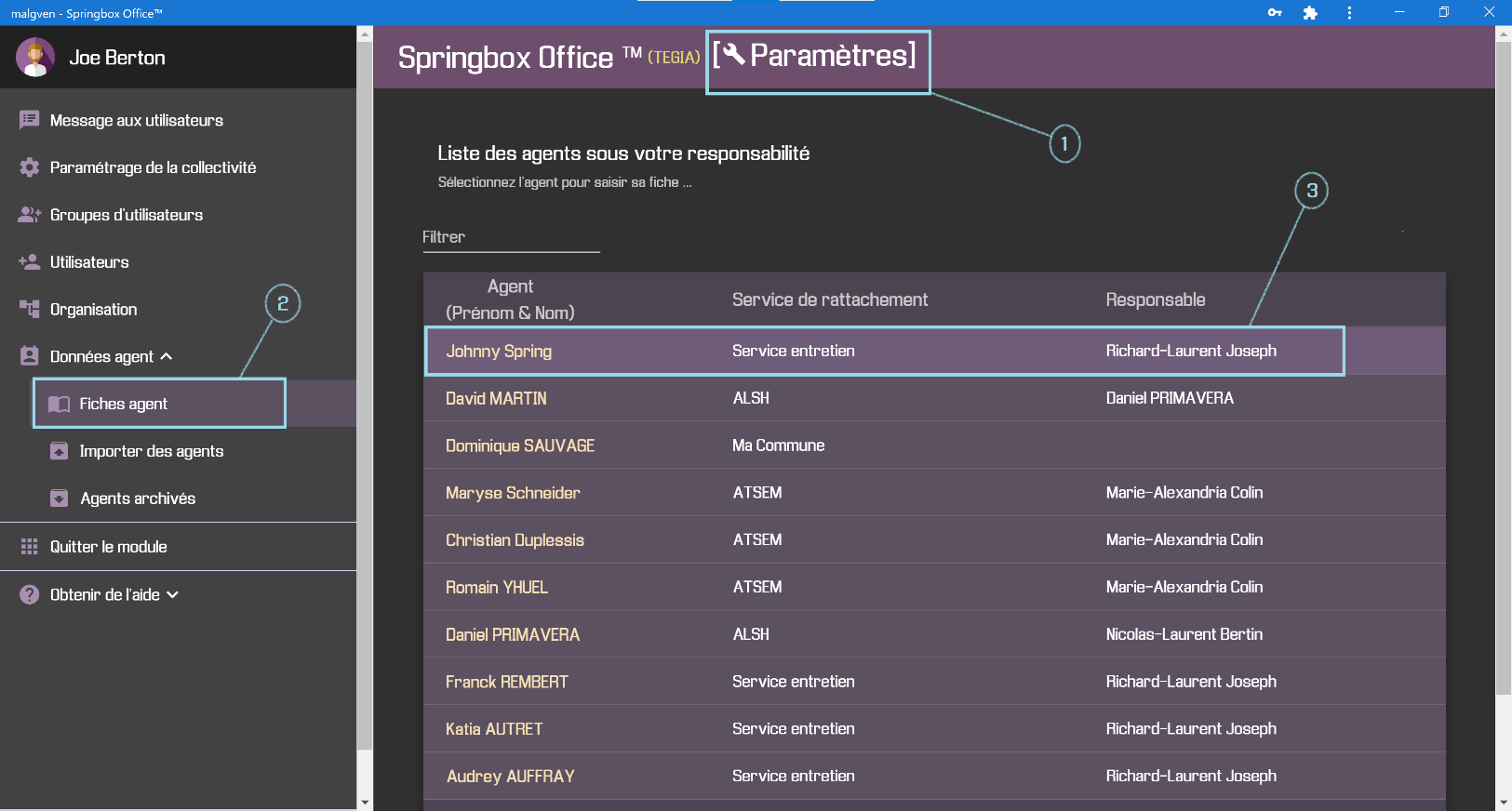Image resolution: width=1512 pixels, height=811 pixels.
Task: Click sidebar scrollbar down arrow
Action: point(365,802)
